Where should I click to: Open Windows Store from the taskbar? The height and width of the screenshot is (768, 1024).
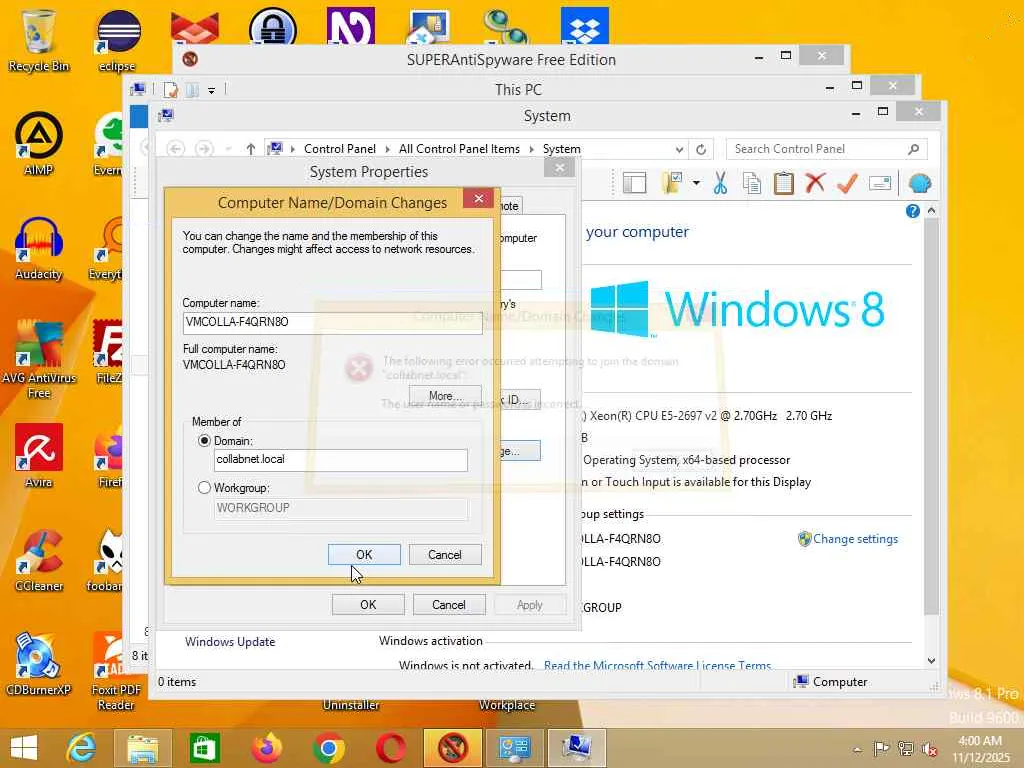(x=204, y=748)
